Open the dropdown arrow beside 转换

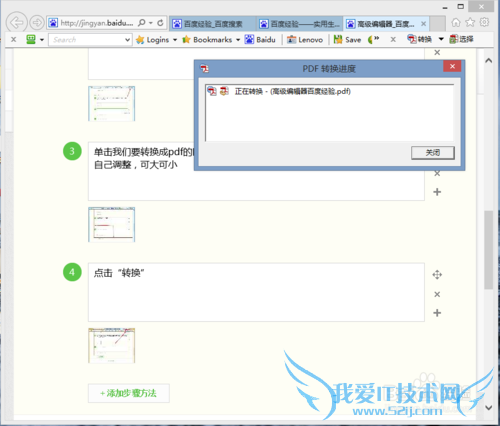pos(441,39)
